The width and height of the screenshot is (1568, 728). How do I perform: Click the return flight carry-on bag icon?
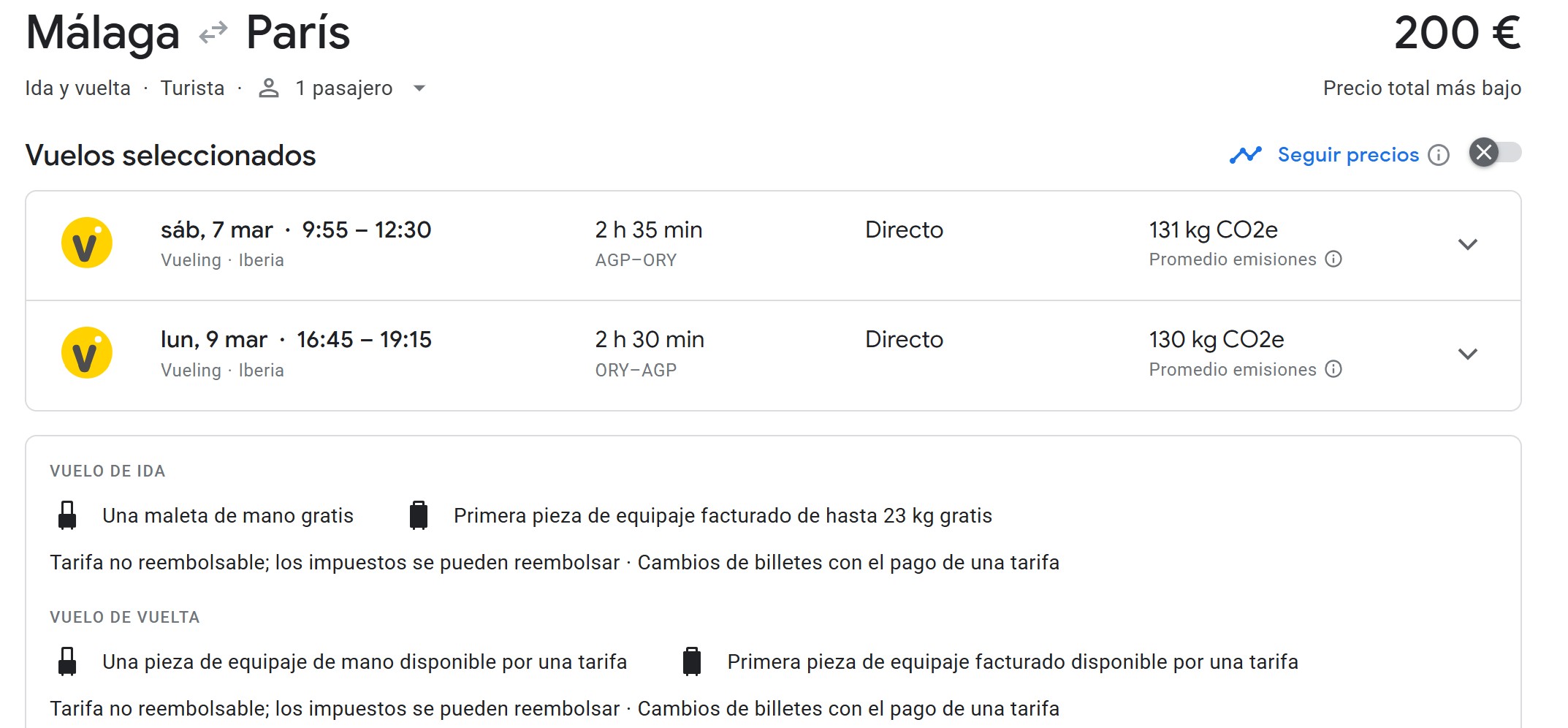pos(67,661)
